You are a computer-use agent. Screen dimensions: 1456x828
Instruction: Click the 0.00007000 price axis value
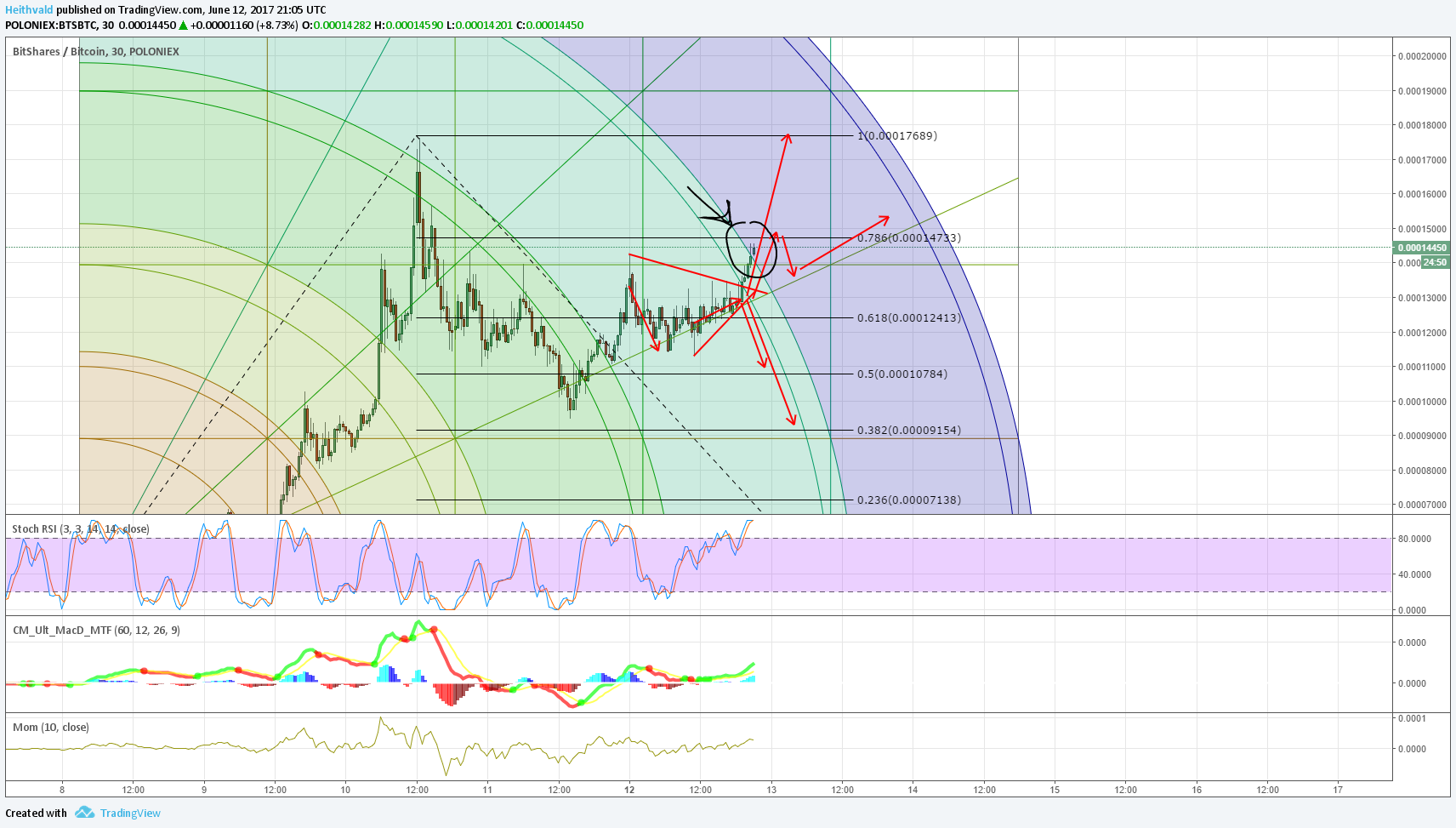[x=1422, y=505]
